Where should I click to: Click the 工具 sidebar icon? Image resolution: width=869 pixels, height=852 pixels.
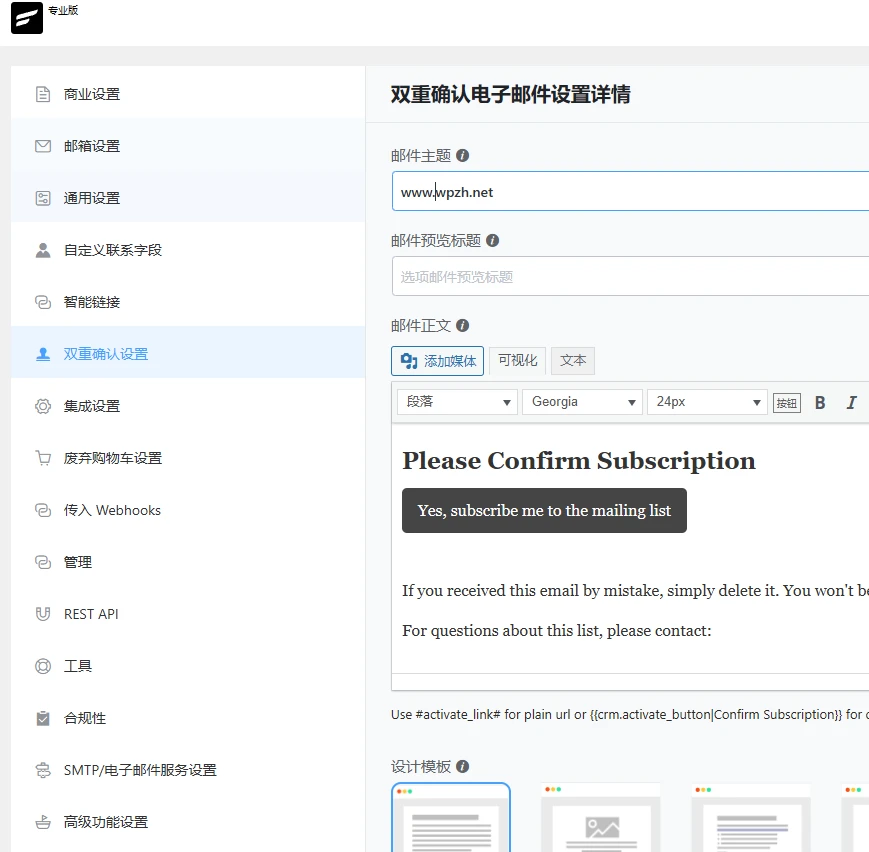click(x=42, y=666)
